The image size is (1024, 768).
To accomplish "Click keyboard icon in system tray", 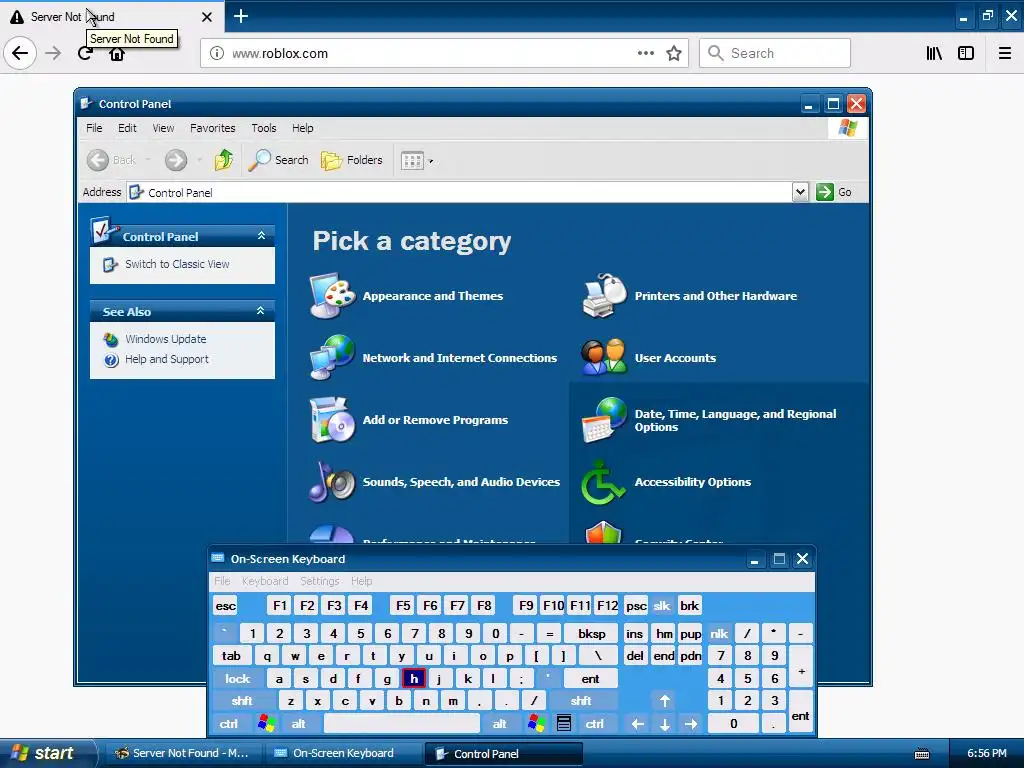I will point(921,754).
